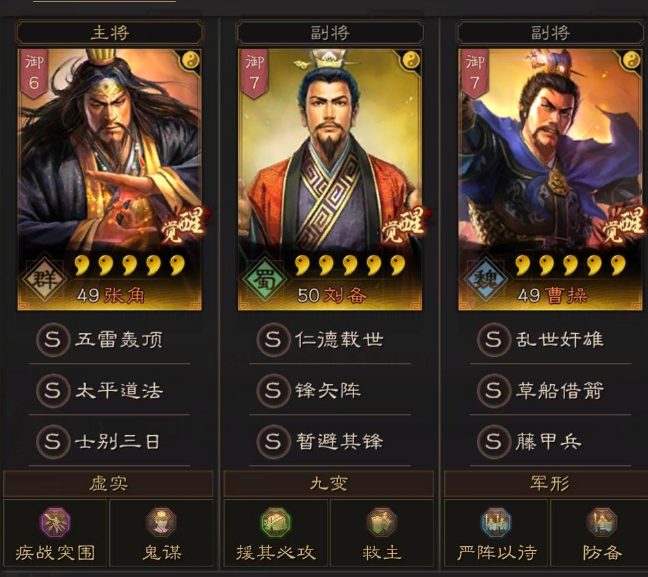Click the 蜀 faction badge on 刘备

coord(264,279)
